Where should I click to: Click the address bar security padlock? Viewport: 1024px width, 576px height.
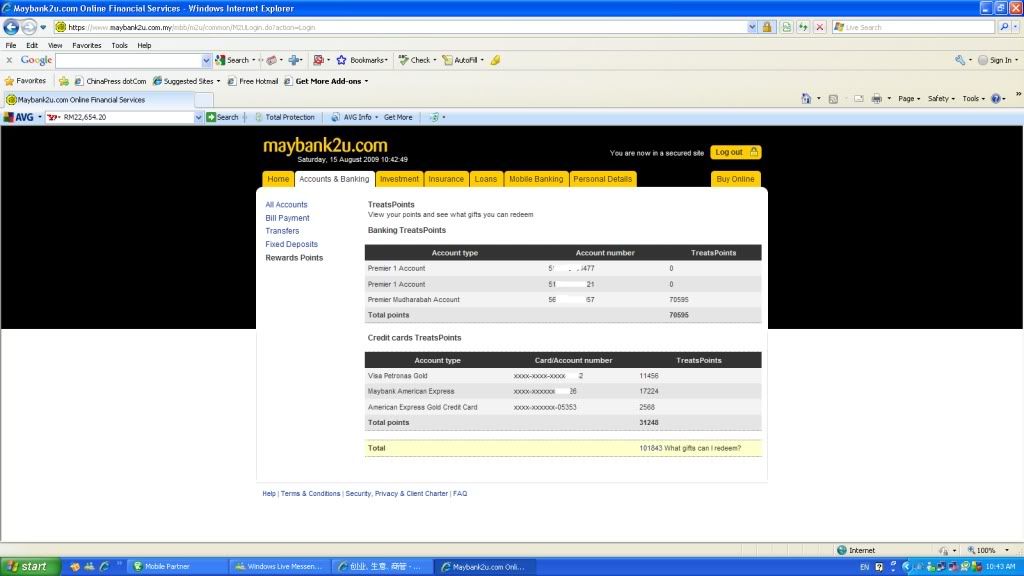(767, 27)
